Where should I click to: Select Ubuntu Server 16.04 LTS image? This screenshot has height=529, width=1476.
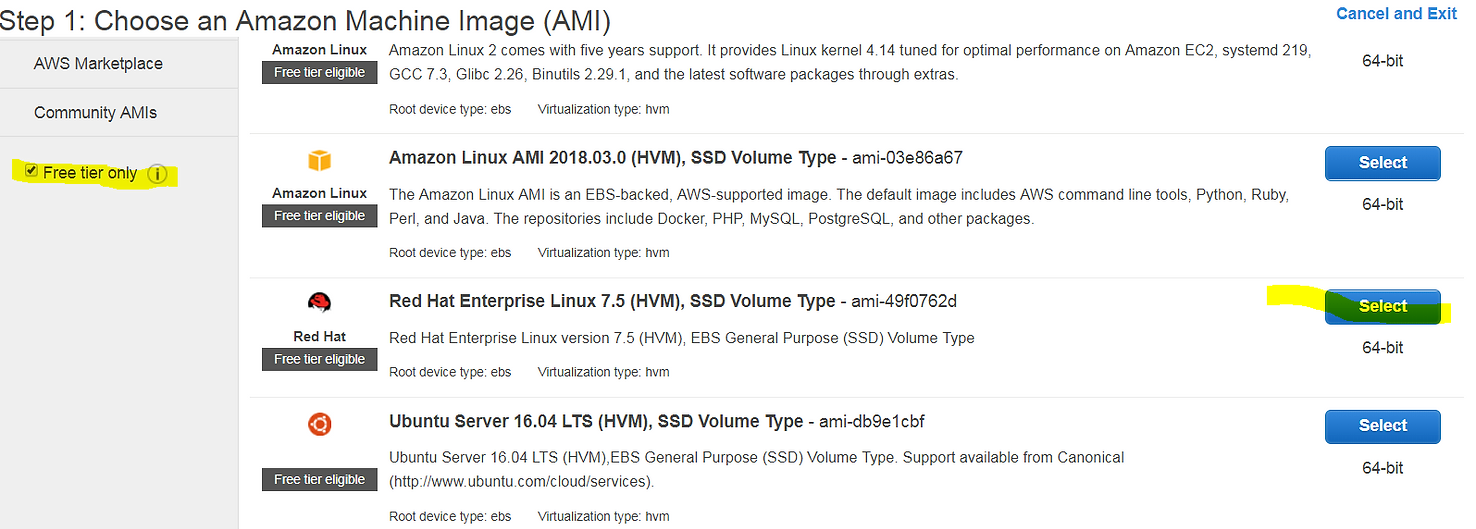pos(1383,426)
